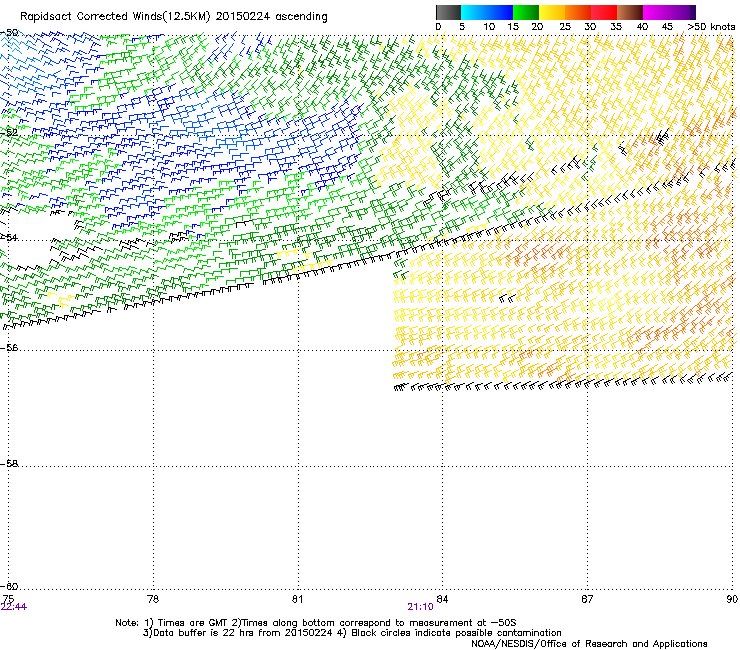Click the '21:10' purple time label

pos(420,607)
